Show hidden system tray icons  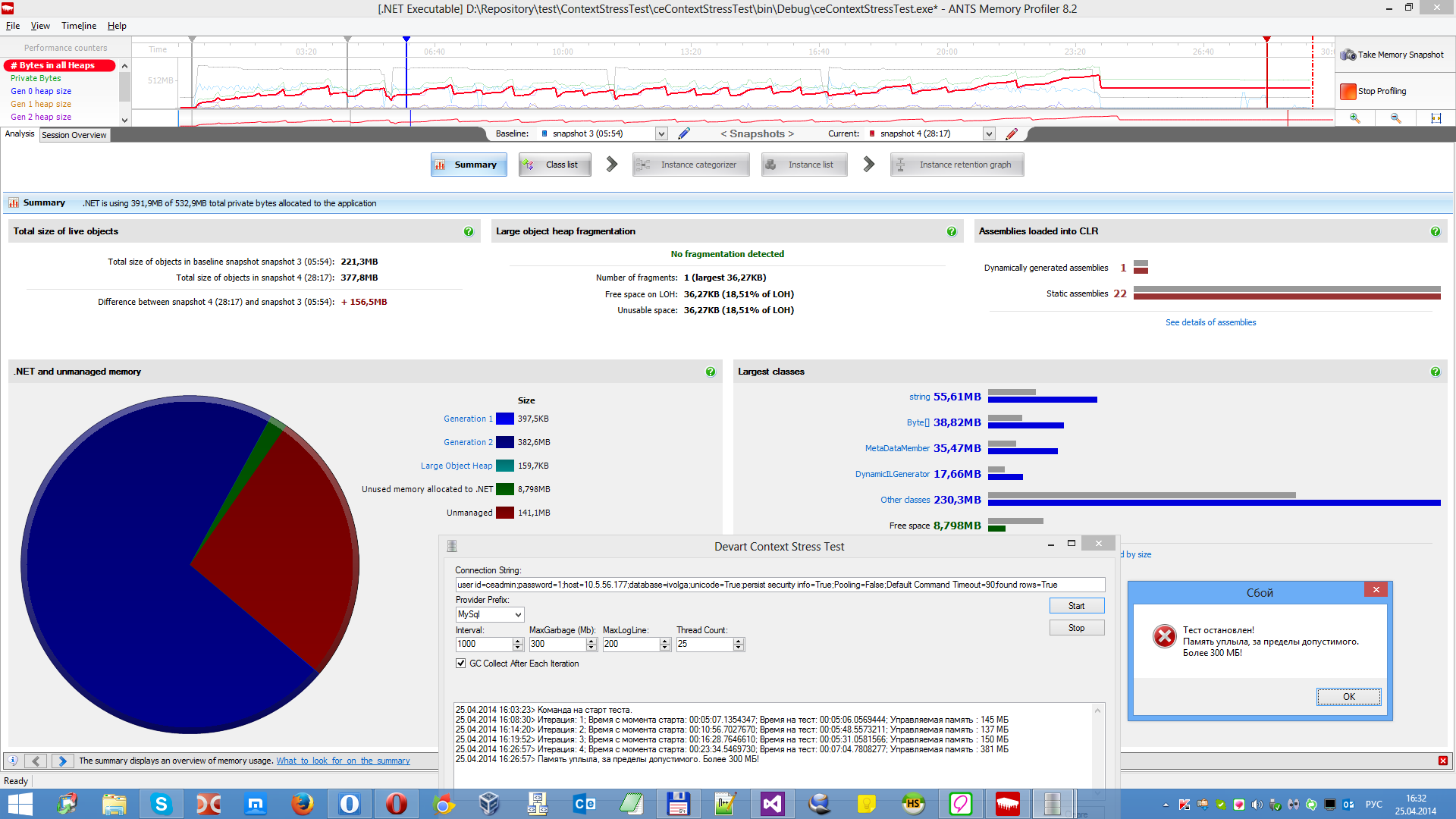coord(1166,805)
